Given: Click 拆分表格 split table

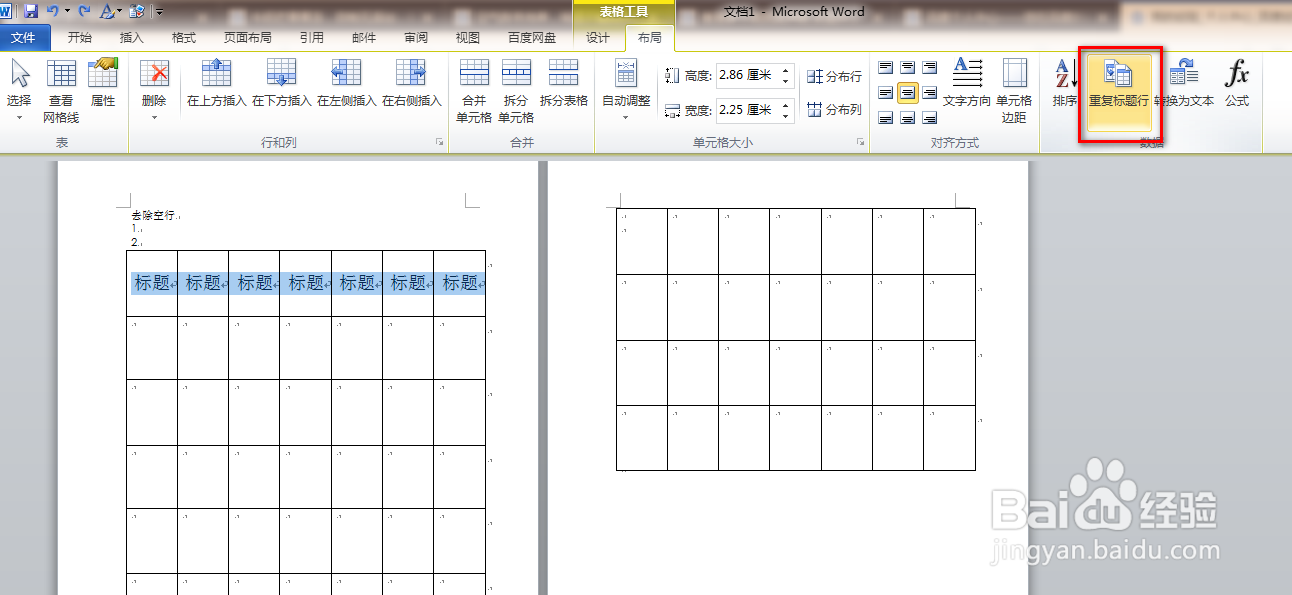Looking at the screenshot, I should tap(564, 83).
